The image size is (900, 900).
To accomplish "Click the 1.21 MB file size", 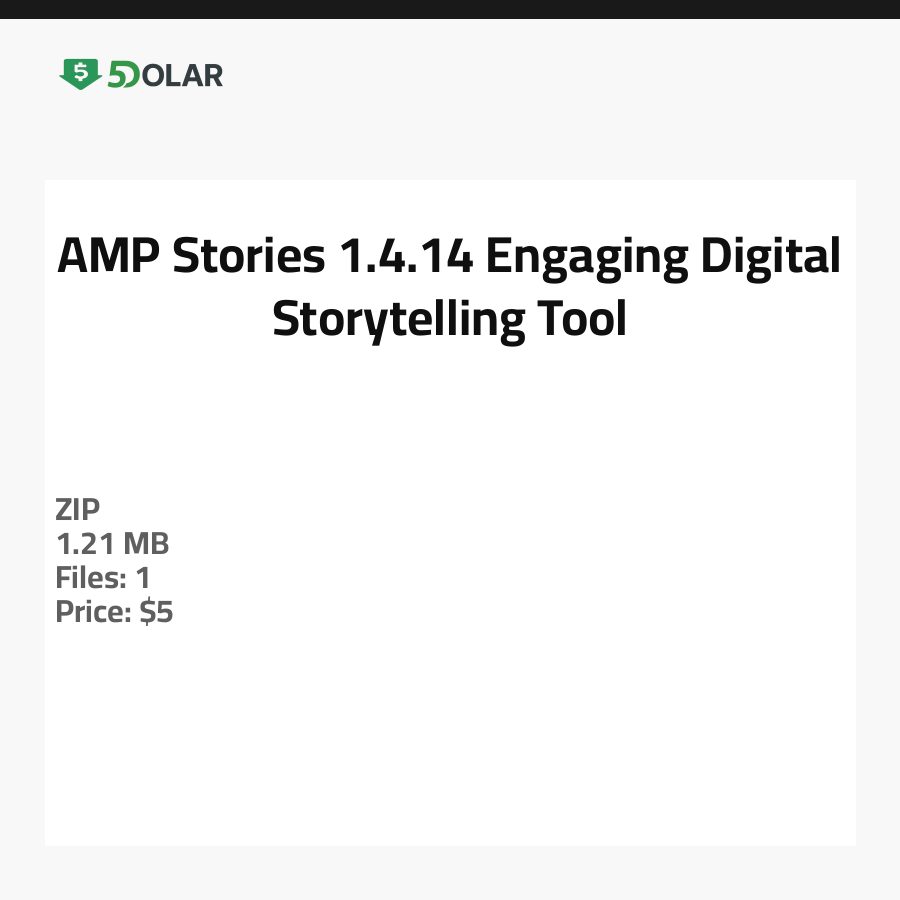I will click(x=112, y=544).
